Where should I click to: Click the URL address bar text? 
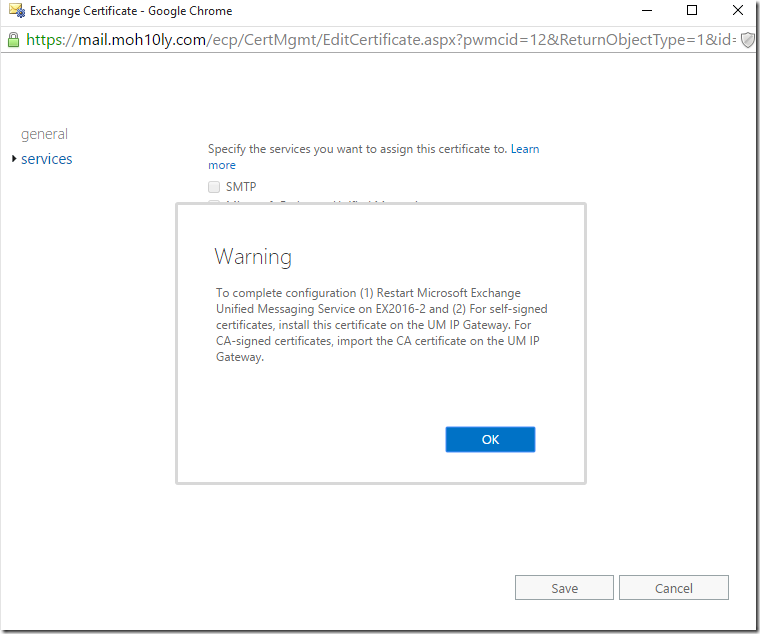(x=381, y=40)
